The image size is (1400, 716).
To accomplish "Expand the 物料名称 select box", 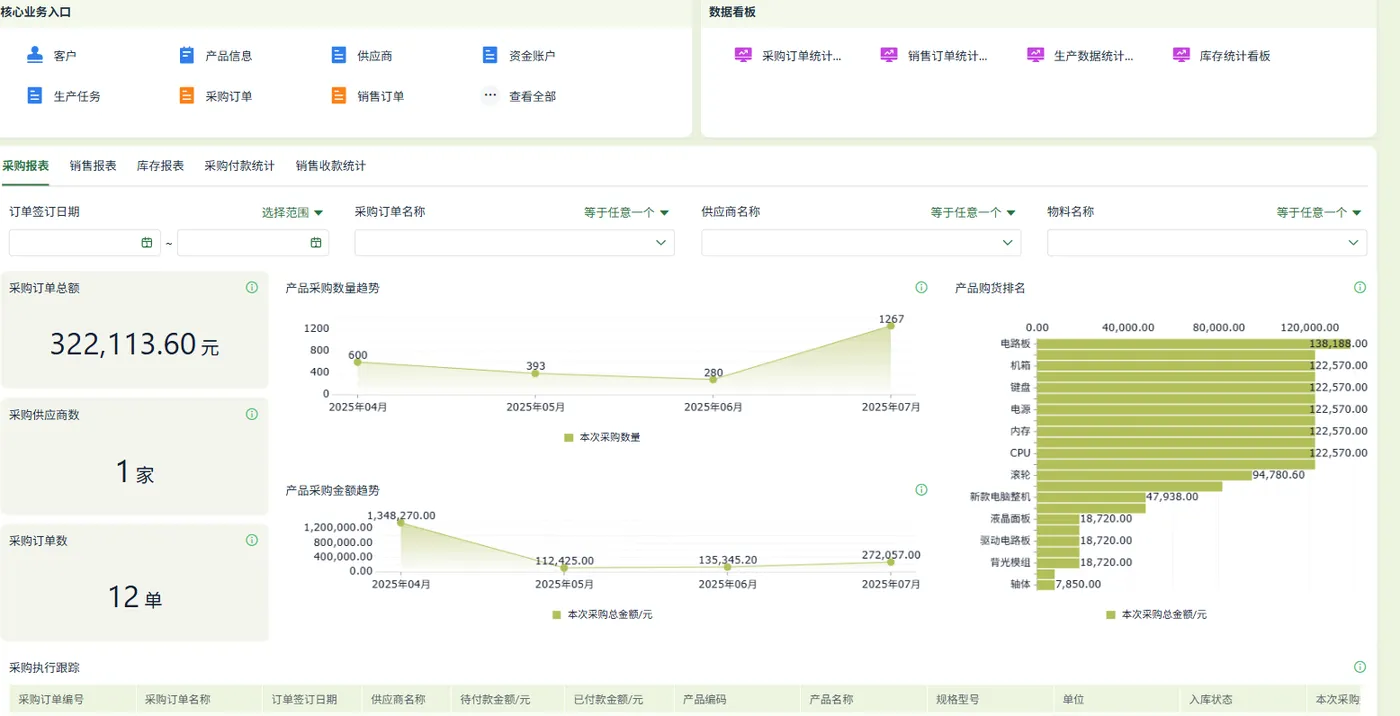I will 1207,243.
